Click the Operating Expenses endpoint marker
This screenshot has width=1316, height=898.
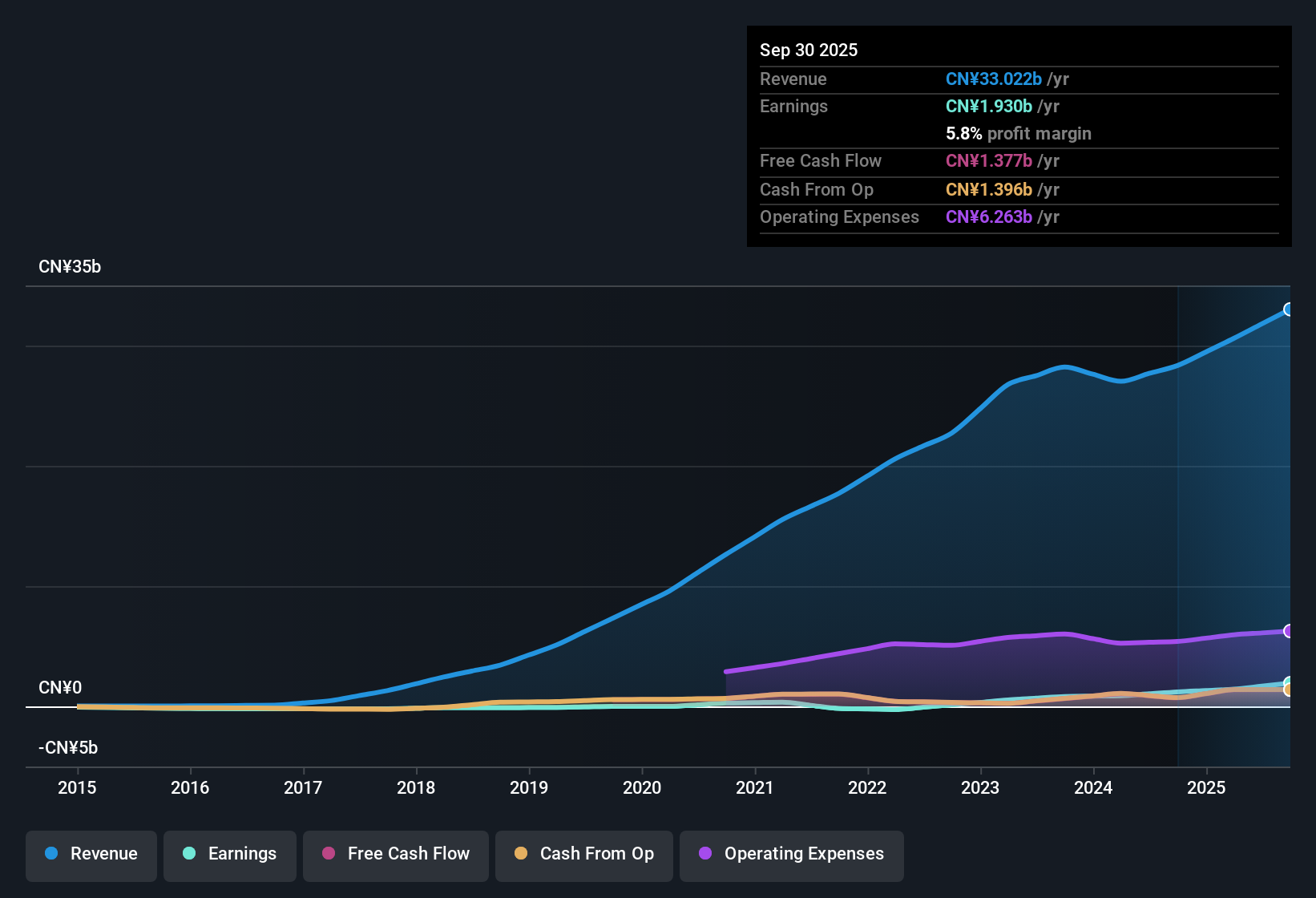pyautogui.click(x=1289, y=631)
